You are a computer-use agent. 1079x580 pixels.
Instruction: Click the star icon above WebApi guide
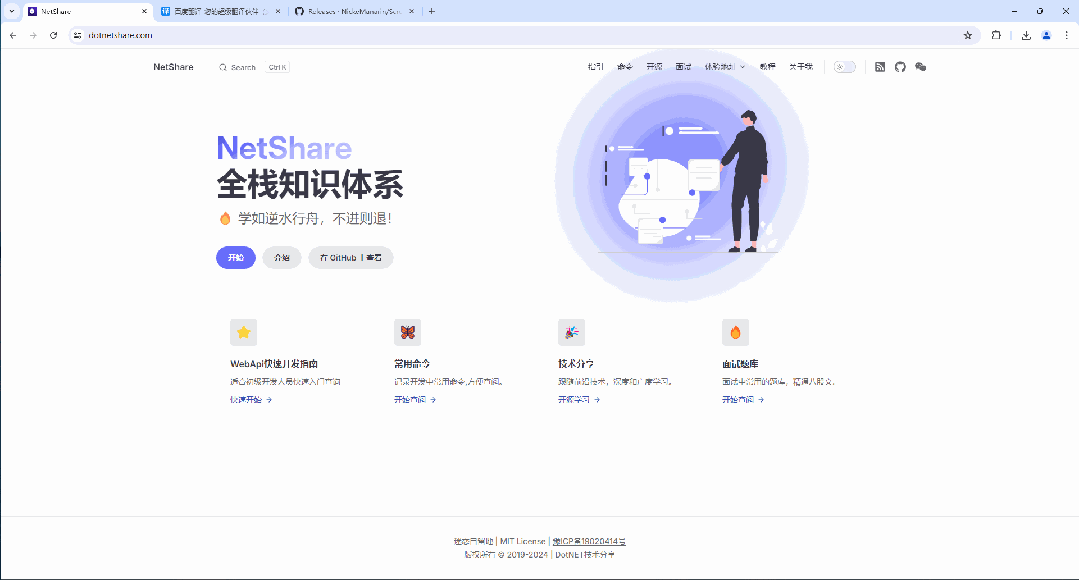(244, 333)
